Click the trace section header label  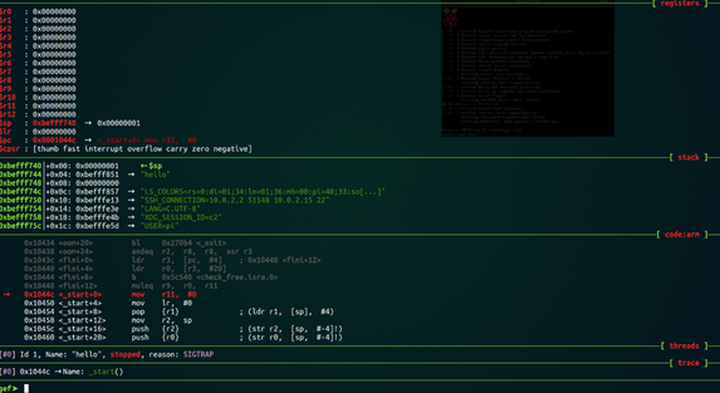688,363
